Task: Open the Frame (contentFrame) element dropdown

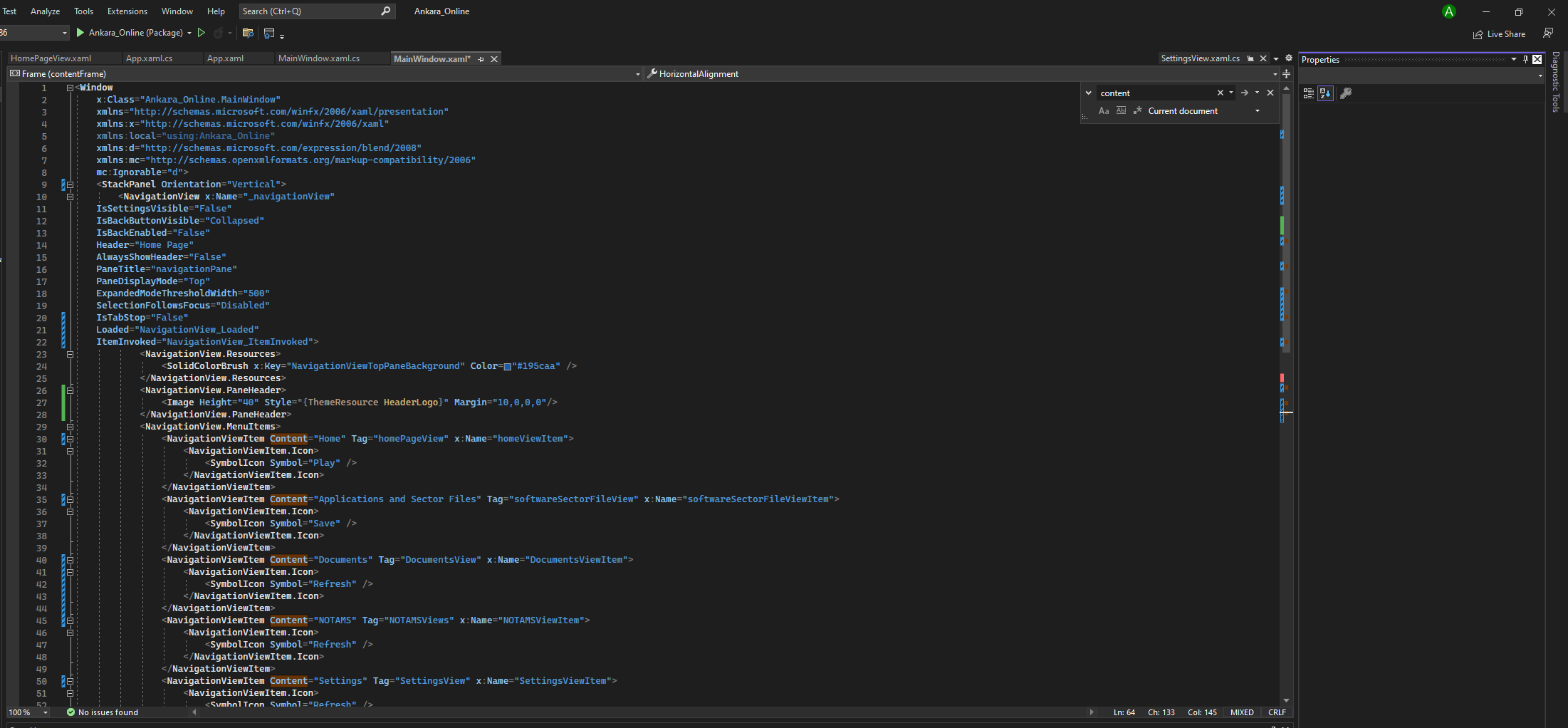Action: pos(638,74)
